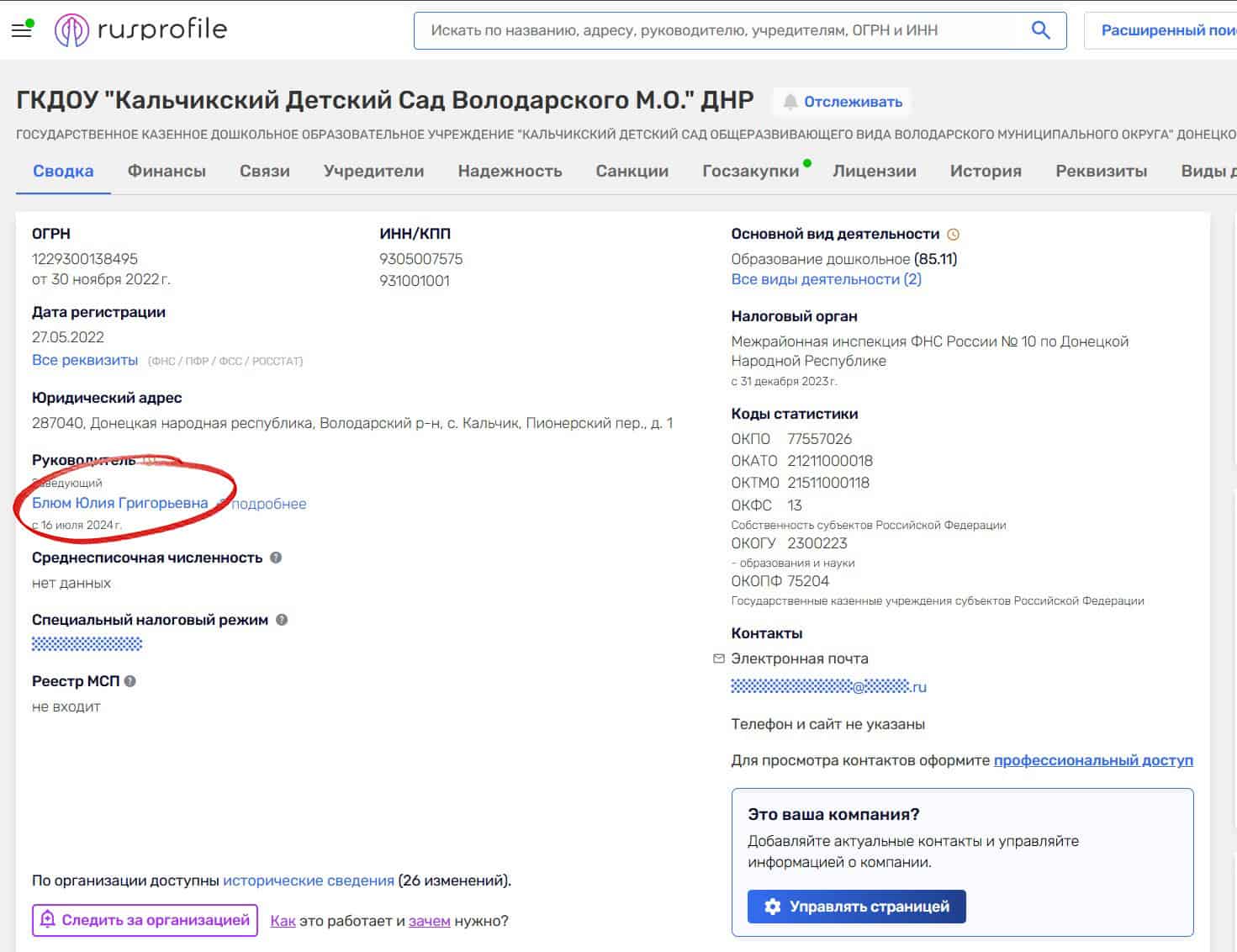Select the OGRN number 1229300138495
Viewport: 1237px width, 952px height.
pos(85,259)
